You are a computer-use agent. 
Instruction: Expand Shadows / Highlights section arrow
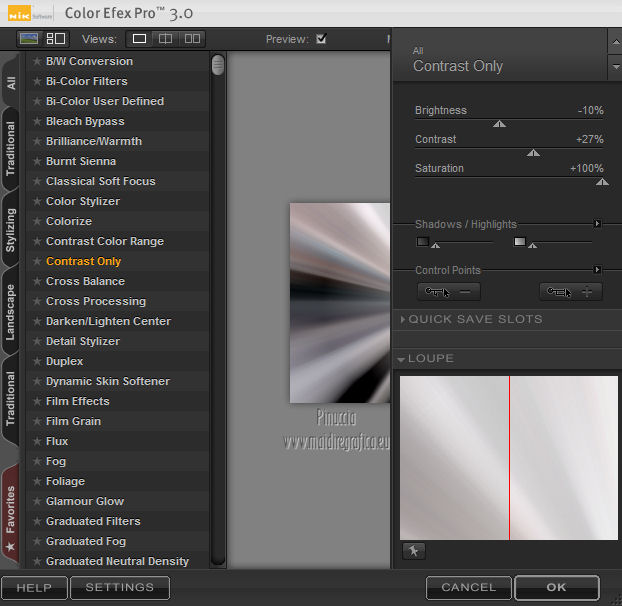point(597,224)
